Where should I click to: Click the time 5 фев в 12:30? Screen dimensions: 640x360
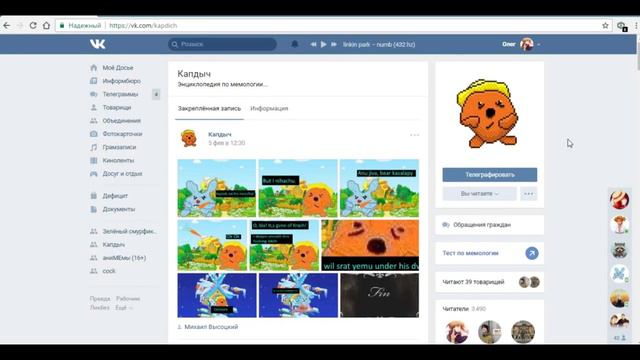[227, 143]
